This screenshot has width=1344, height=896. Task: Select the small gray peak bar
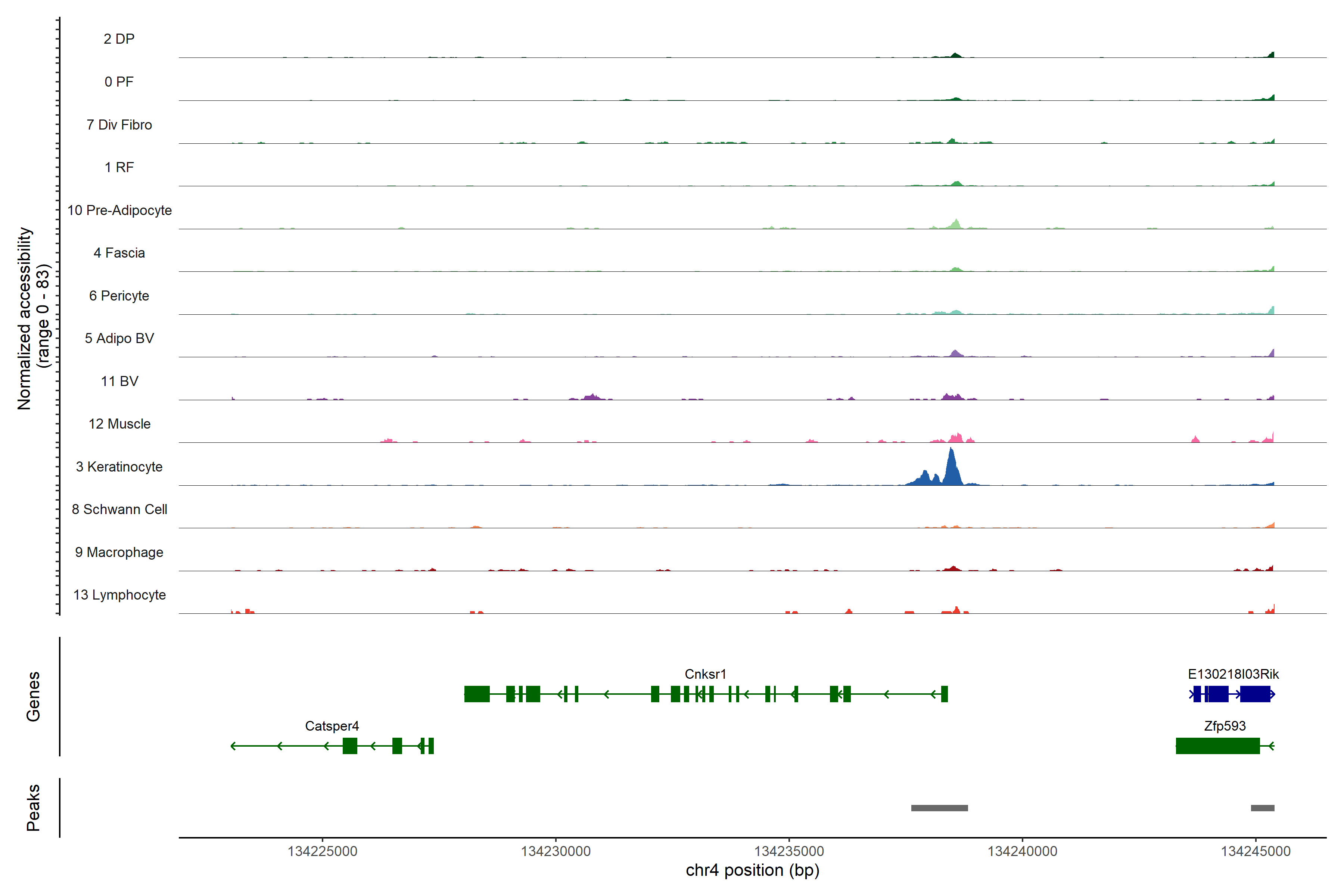[x=1262, y=808]
